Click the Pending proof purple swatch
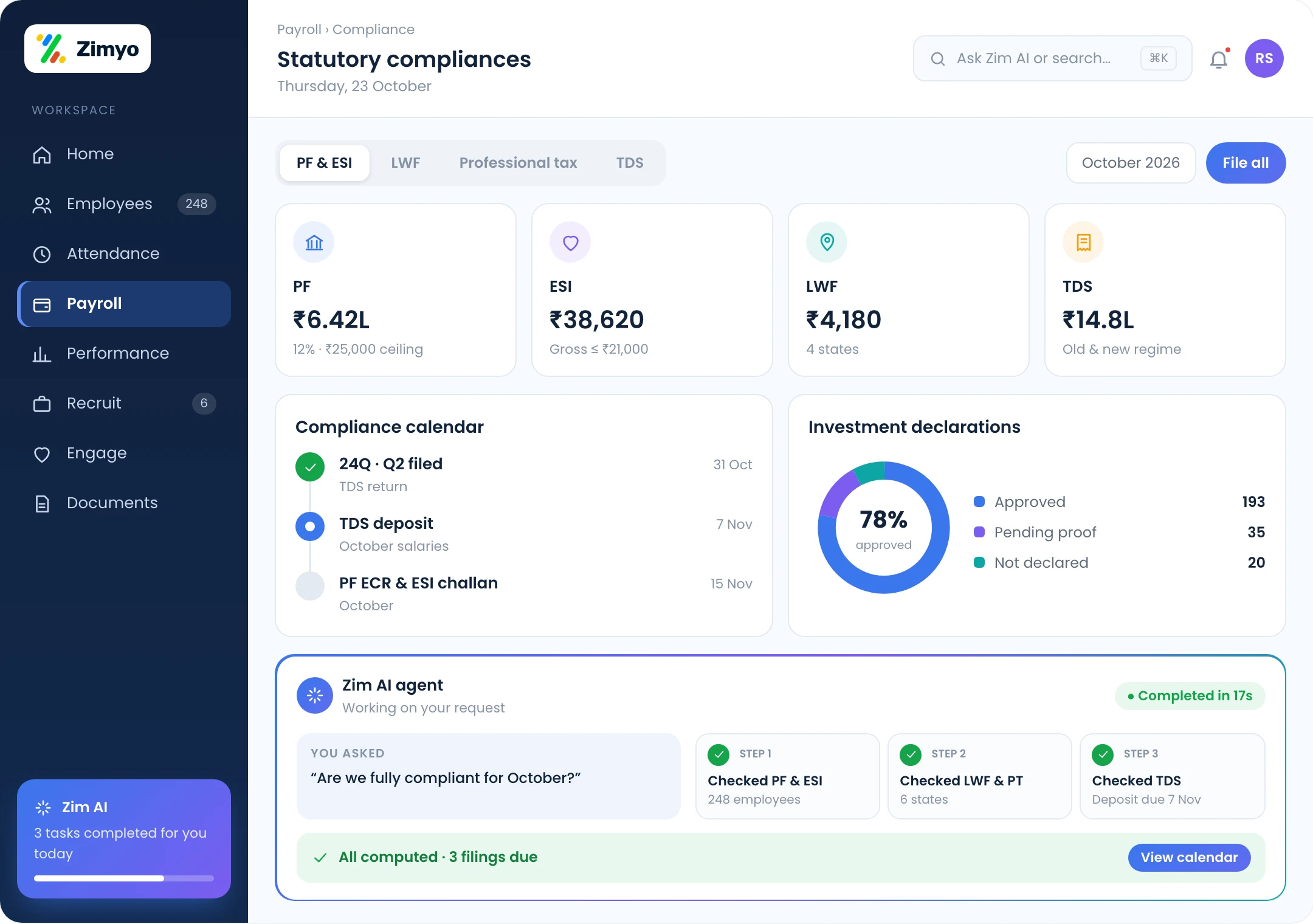Viewport: 1313px width, 924px height. click(979, 532)
